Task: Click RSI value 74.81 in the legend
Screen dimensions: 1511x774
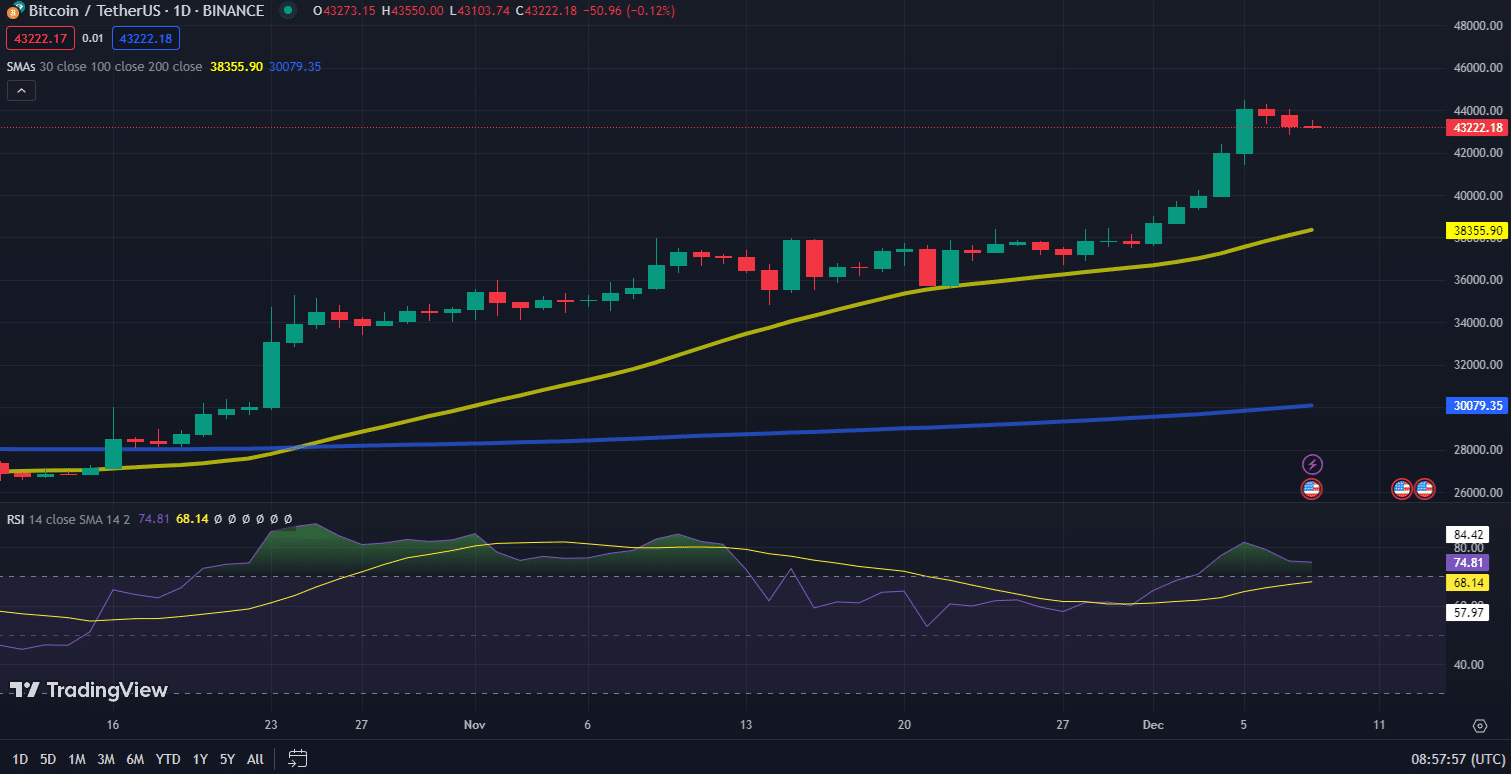Action: point(153,519)
